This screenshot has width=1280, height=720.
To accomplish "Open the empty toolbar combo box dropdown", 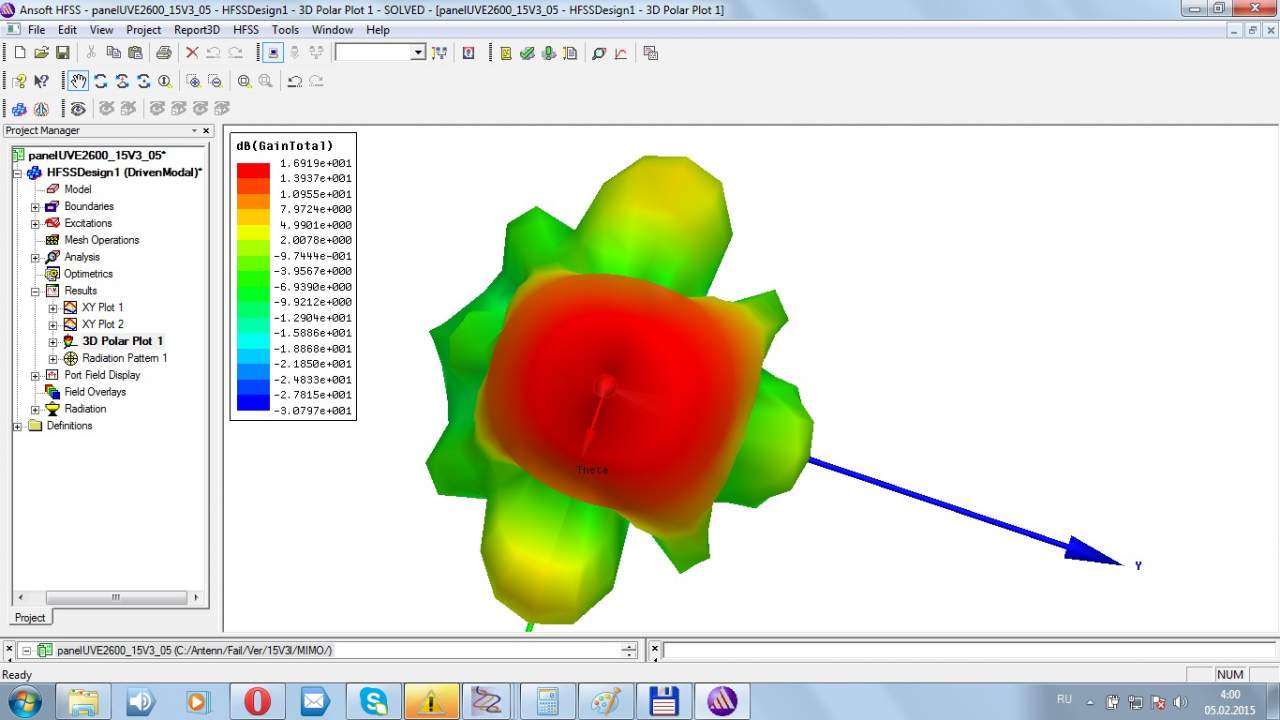I will [x=418, y=53].
